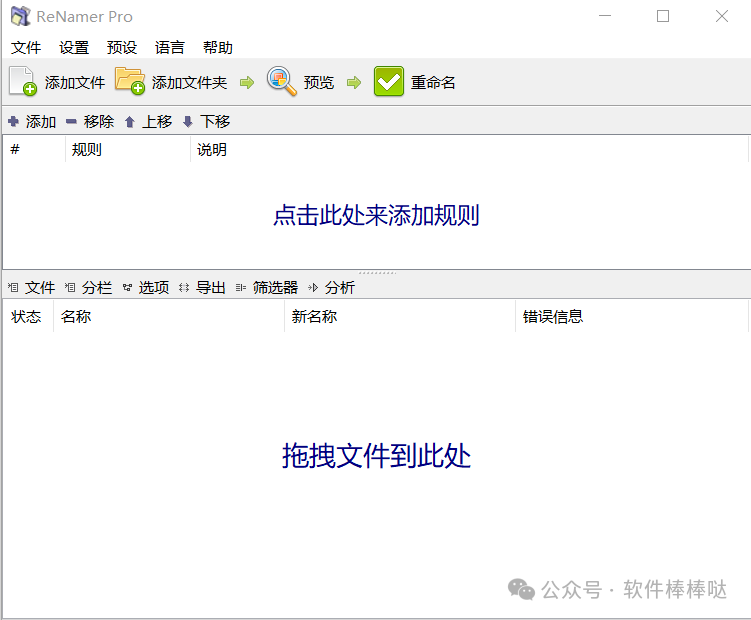Click the 拖拽文件到此处 drop area text
751x620 pixels.
click(x=376, y=456)
